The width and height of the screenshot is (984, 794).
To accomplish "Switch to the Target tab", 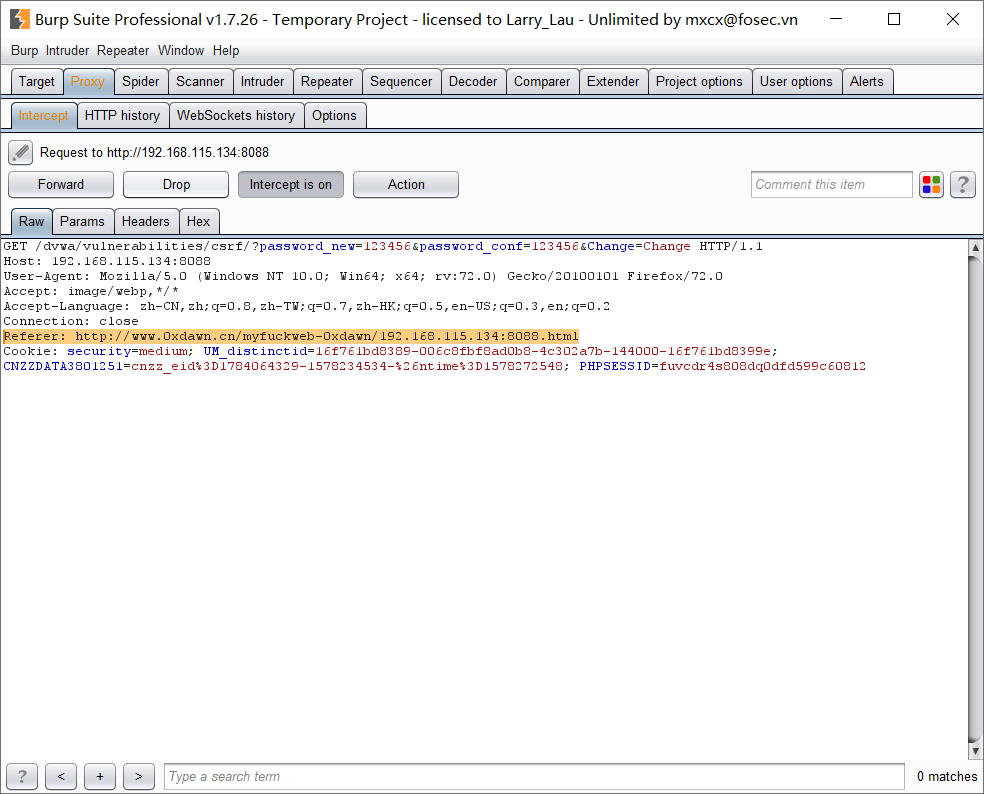I will (37, 82).
